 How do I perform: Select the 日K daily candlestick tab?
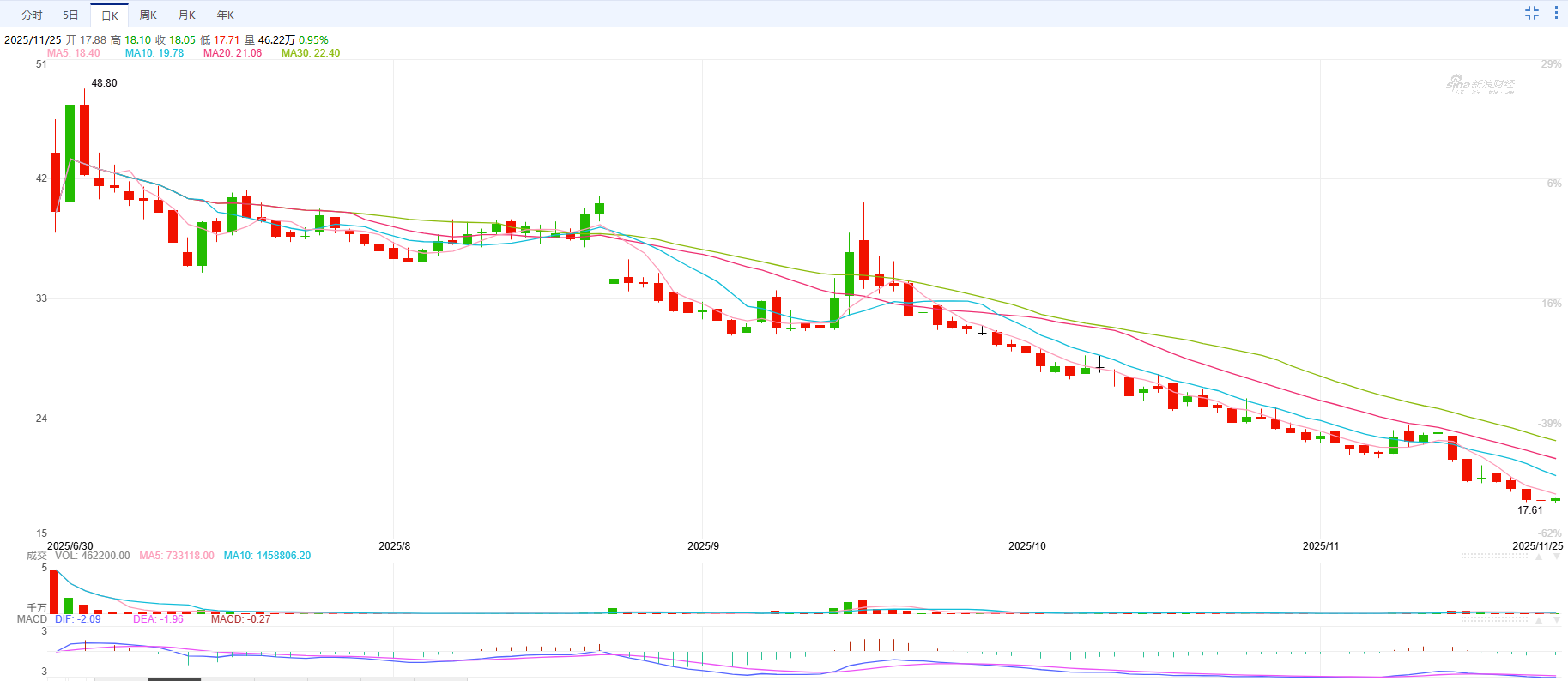click(110, 15)
